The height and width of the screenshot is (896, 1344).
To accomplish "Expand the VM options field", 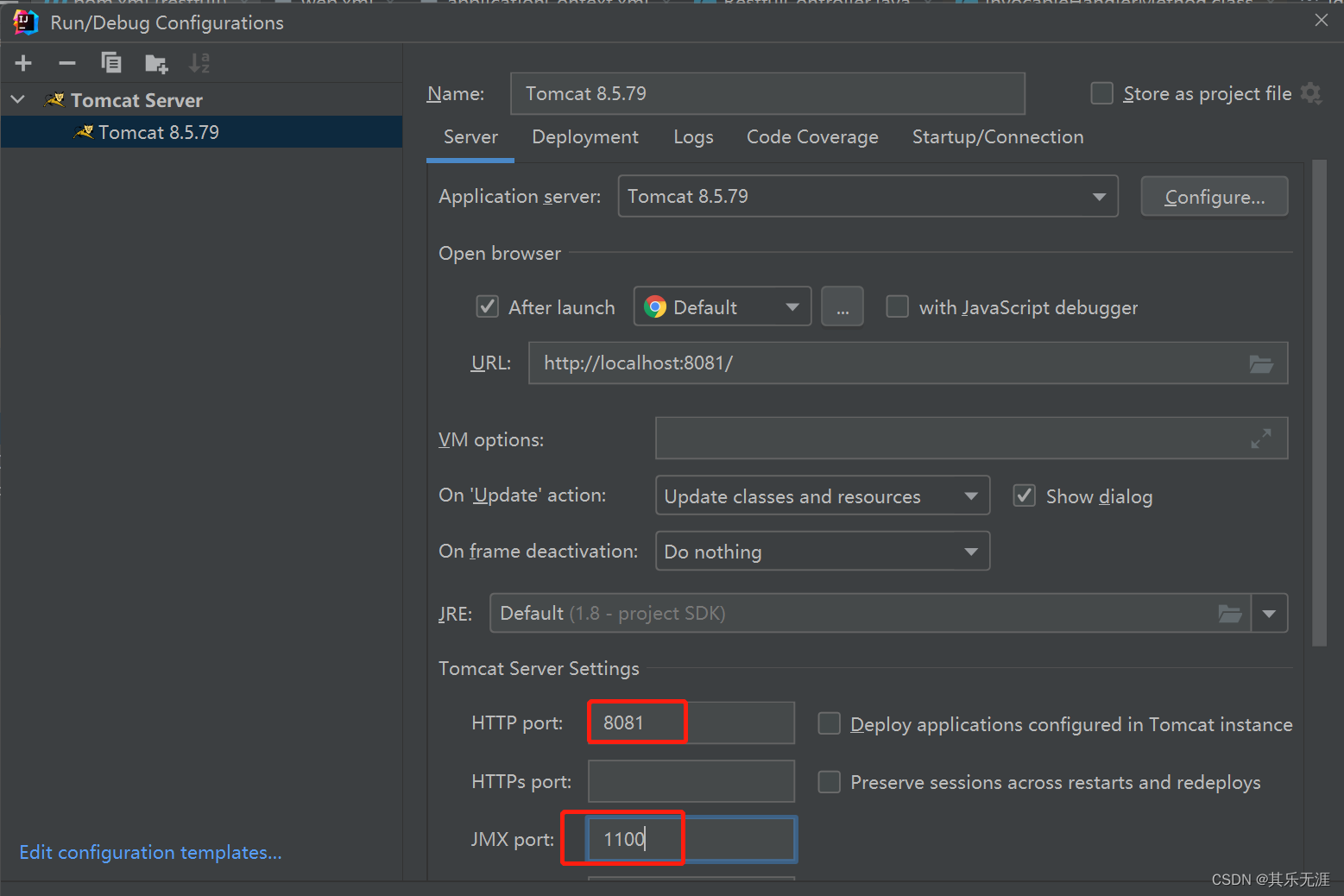I will click(1261, 439).
